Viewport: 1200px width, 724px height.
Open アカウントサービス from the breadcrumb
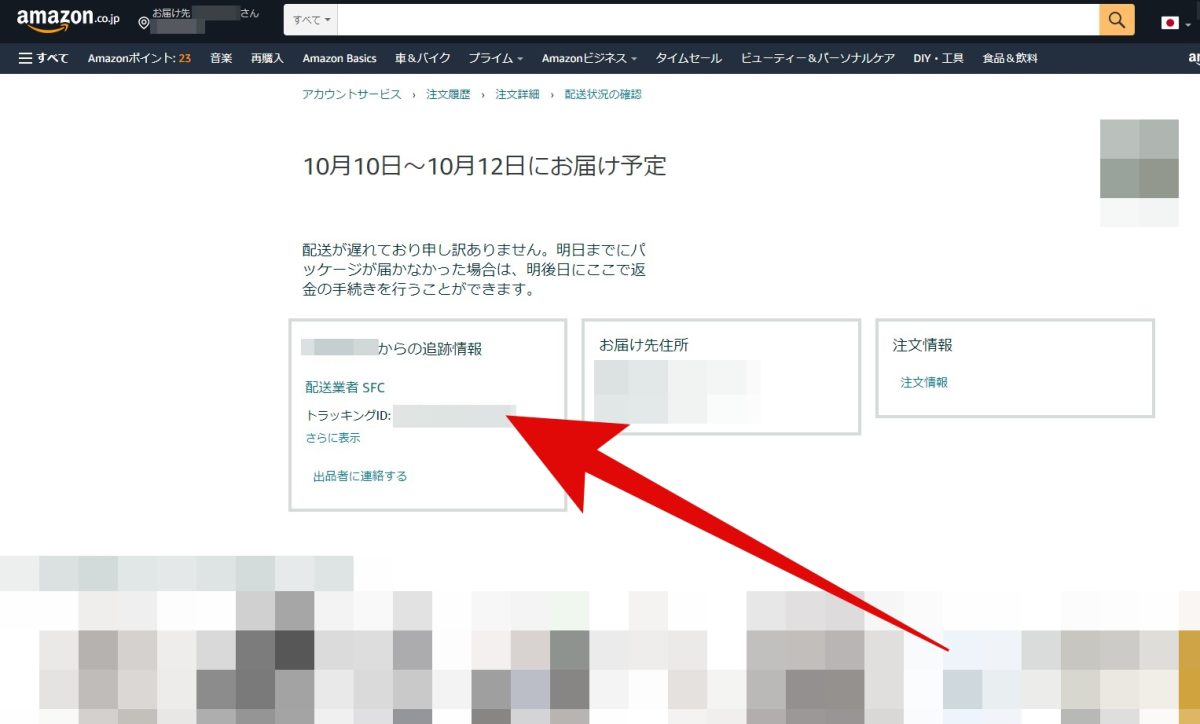coord(352,93)
